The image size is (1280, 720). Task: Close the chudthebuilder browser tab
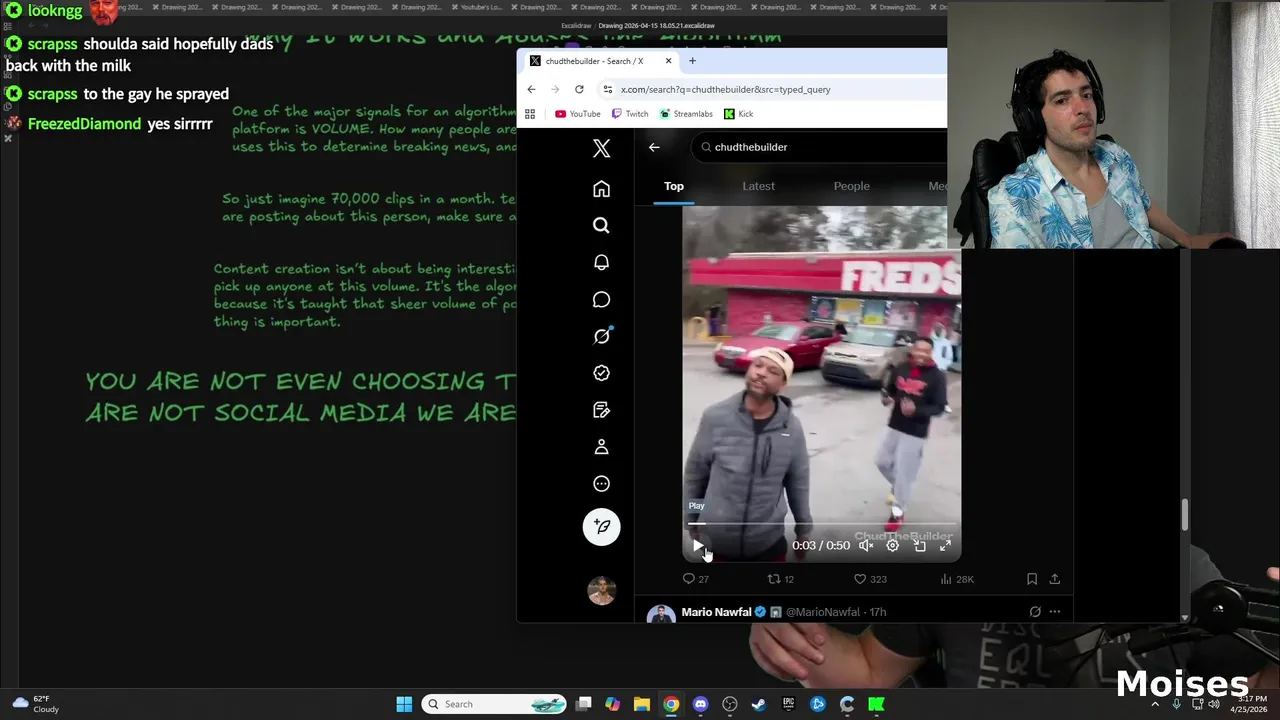(668, 61)
